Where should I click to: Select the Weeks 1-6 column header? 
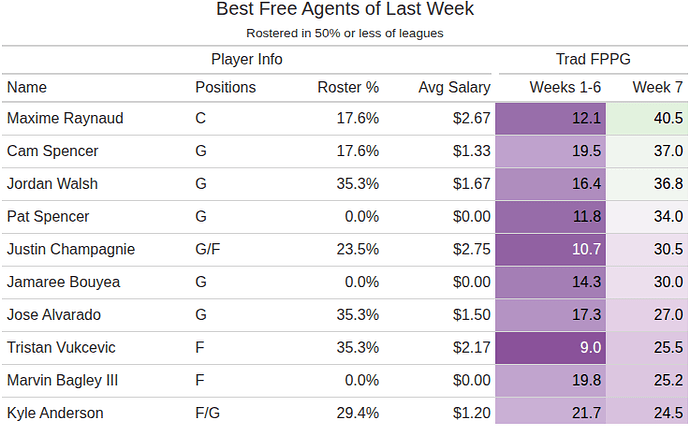click(565, 87)
